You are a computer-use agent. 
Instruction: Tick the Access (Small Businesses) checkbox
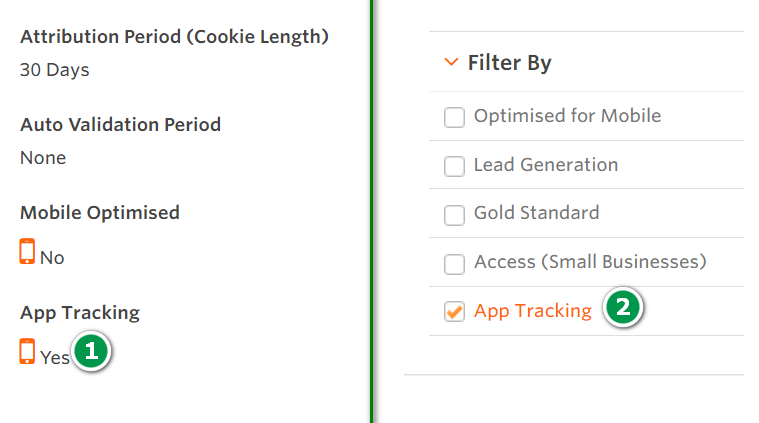pos(454,263)
